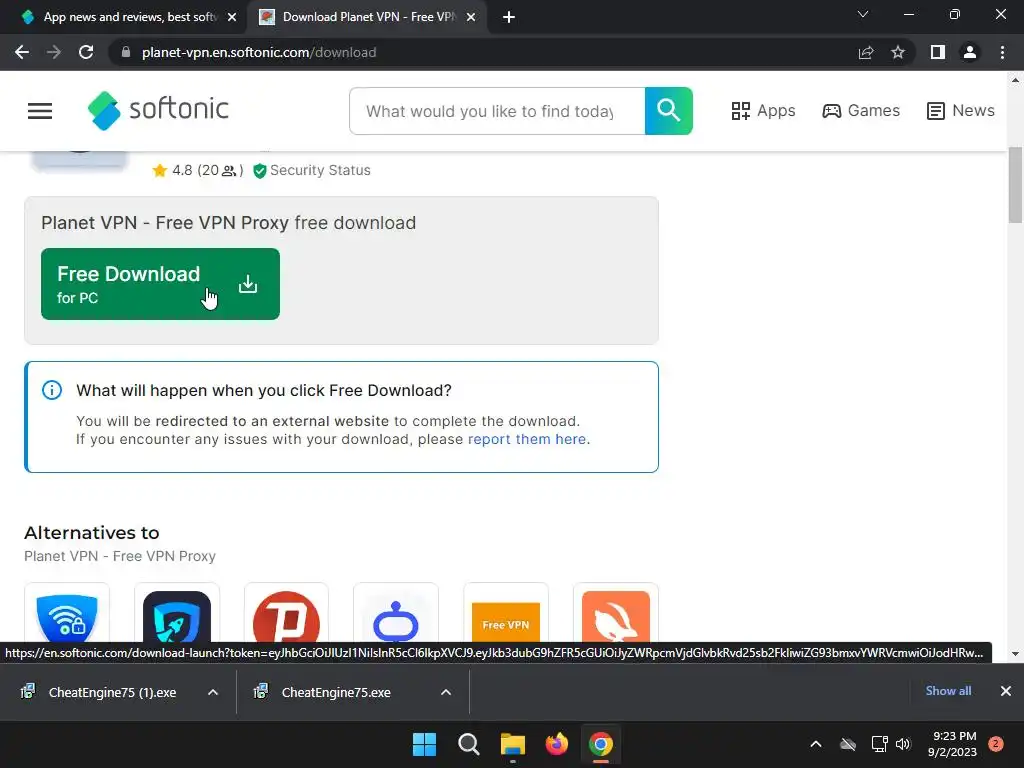Open a new tab with the plus icon
This screenshot has width=1024, height=768.
coord(509,18)
